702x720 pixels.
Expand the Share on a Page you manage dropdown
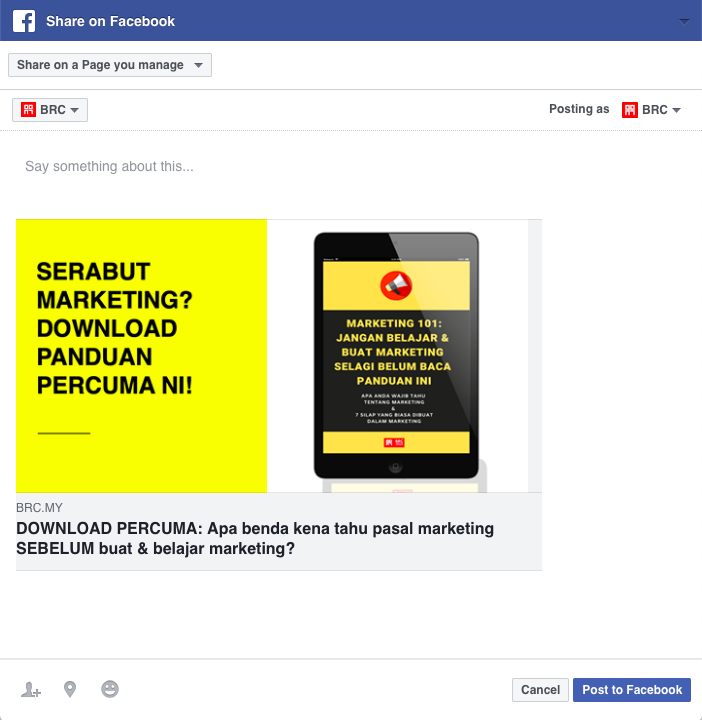coord(110,65)
